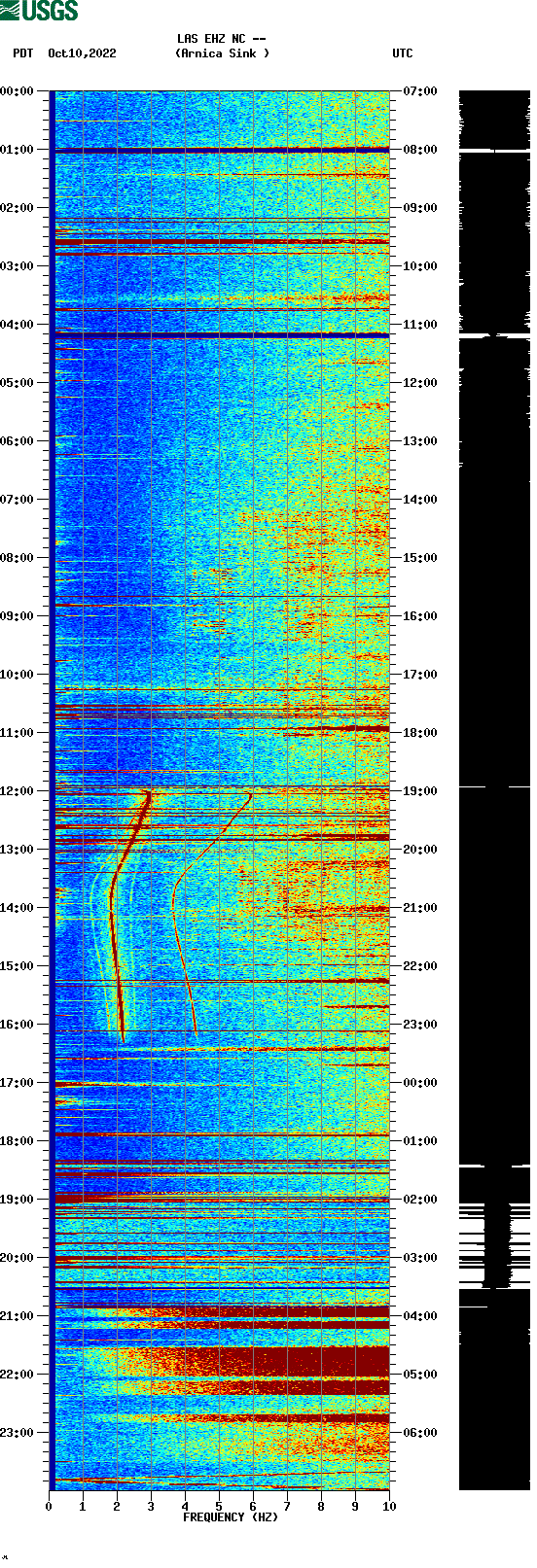Click the 'Oct10,2022' date text
This screenshot has height=1568, width=537.
pyautogui.click(x=82, y=53)
